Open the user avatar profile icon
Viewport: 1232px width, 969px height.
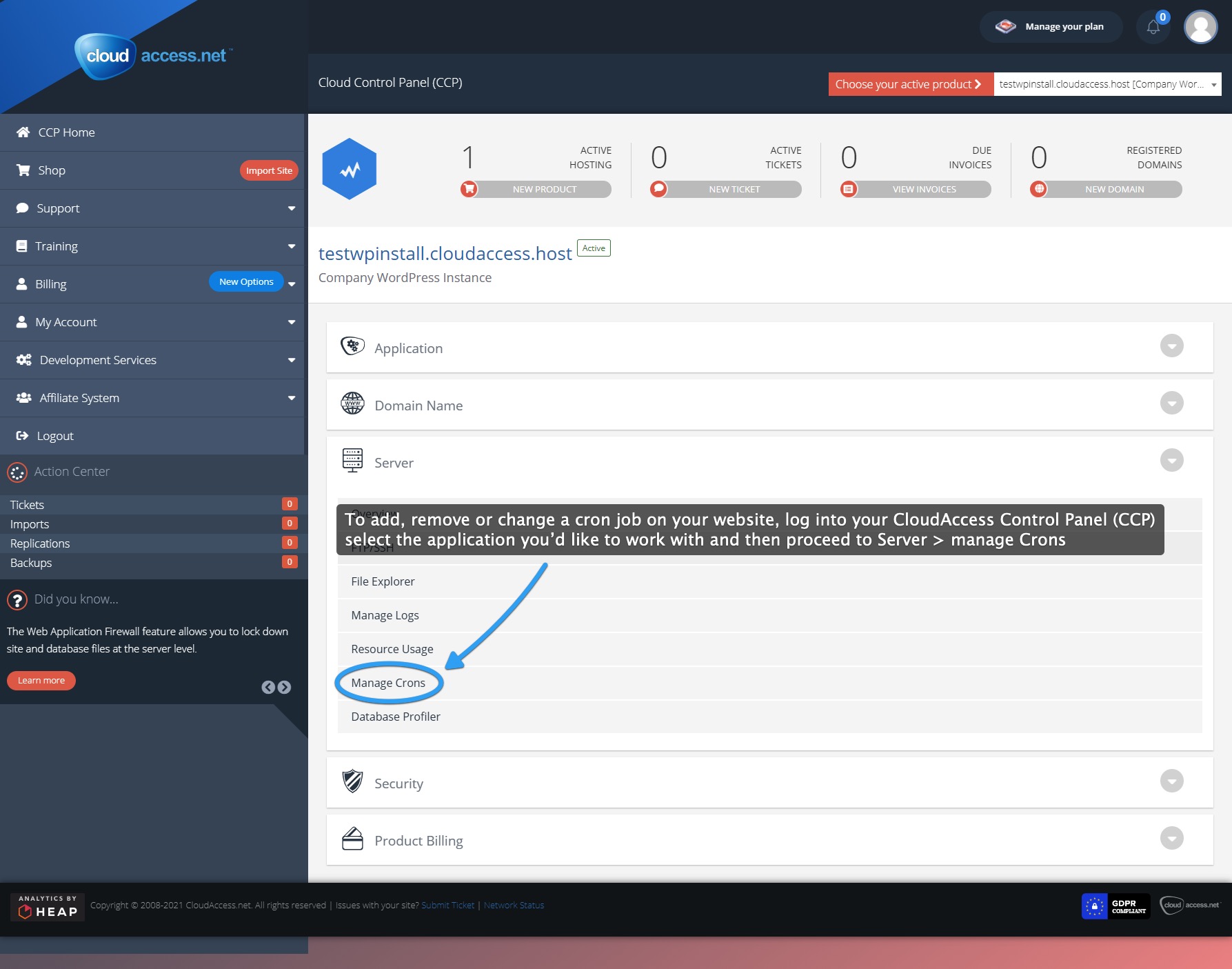click(1200, 27)
